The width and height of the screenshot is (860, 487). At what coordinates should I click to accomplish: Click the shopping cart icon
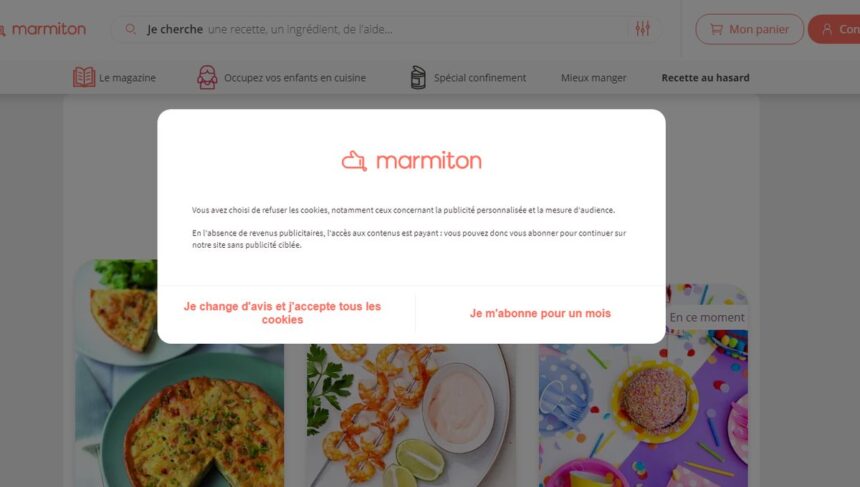[x=716, y=29]
